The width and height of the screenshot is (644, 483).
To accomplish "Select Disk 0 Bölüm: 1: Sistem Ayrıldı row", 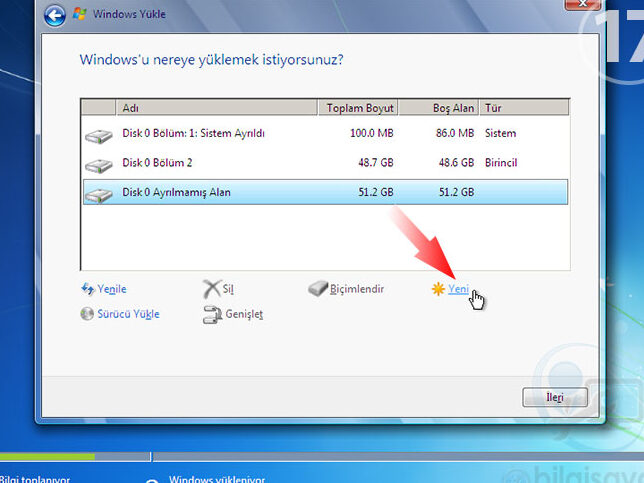I will (325, 133).
